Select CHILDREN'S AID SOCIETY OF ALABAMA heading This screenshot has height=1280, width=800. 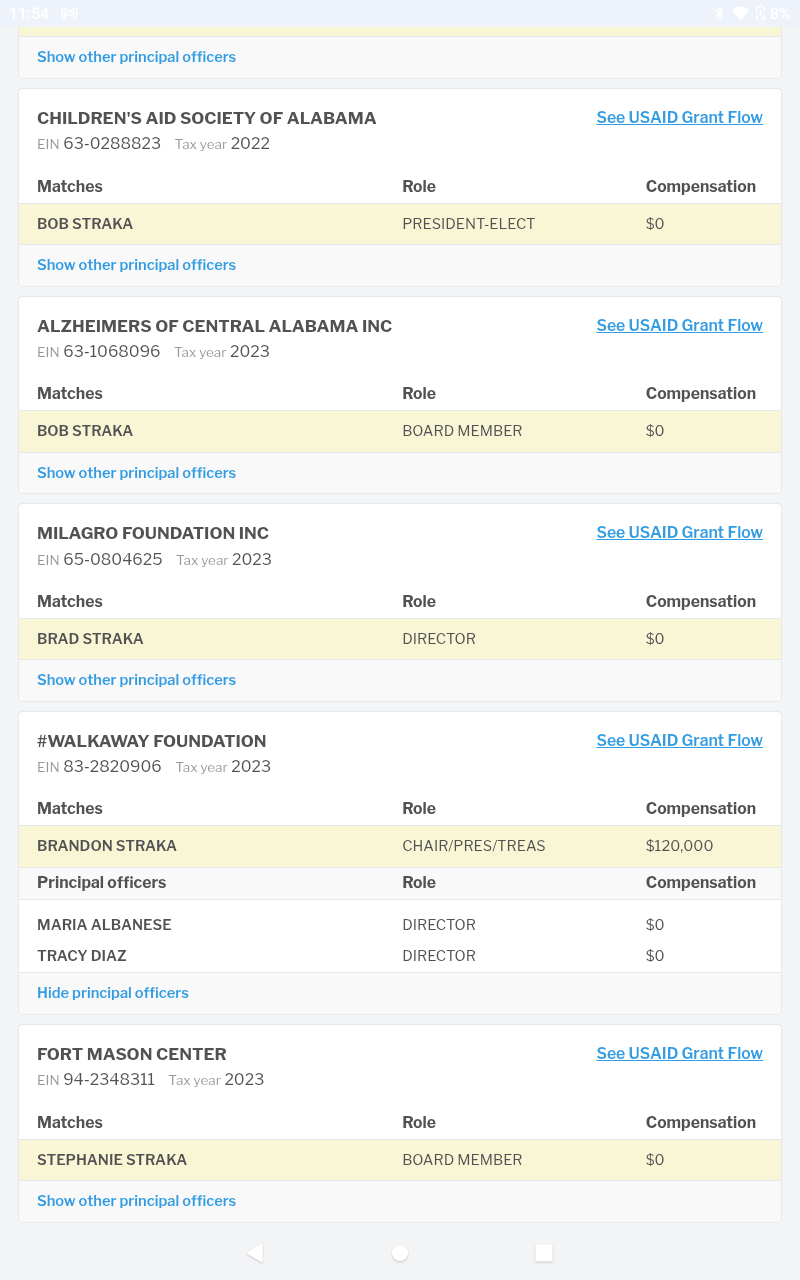click(x=207, y=118)
